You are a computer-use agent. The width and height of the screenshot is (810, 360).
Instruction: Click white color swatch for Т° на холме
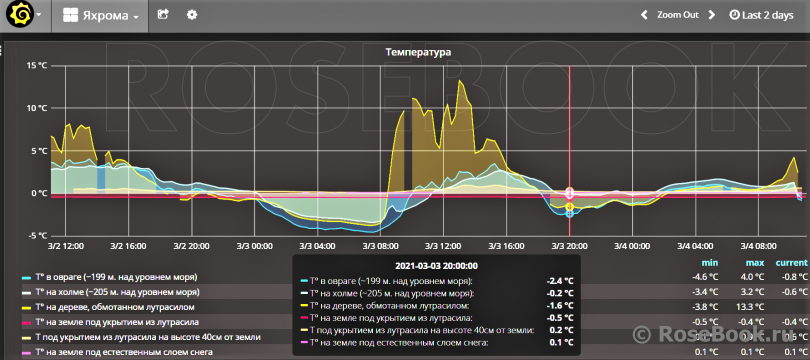click(x=26, y=293)
